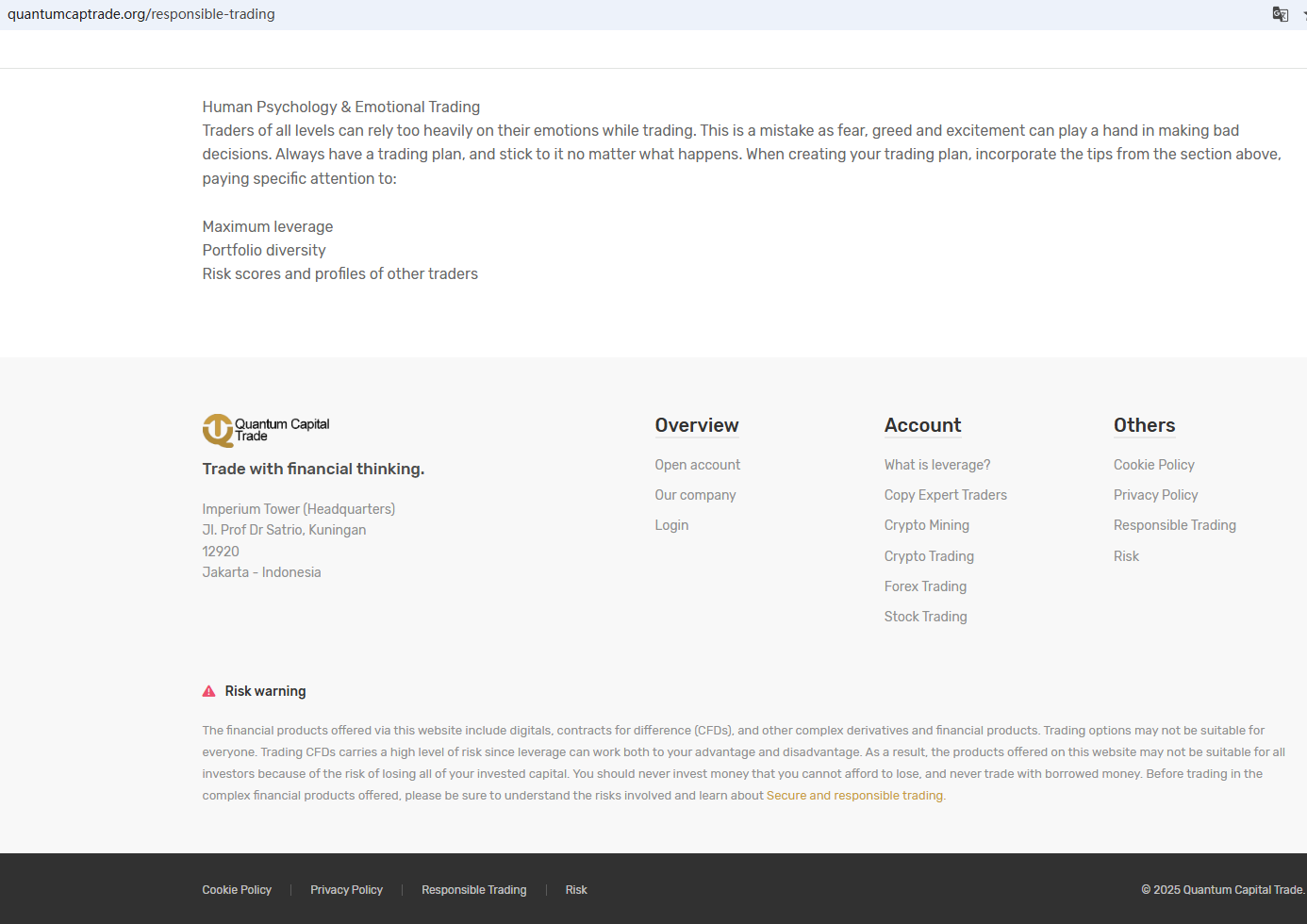Open 'What is leverage?' link
The height and width of the screenshot is (924, 1307).
click(x=936, y=465)
